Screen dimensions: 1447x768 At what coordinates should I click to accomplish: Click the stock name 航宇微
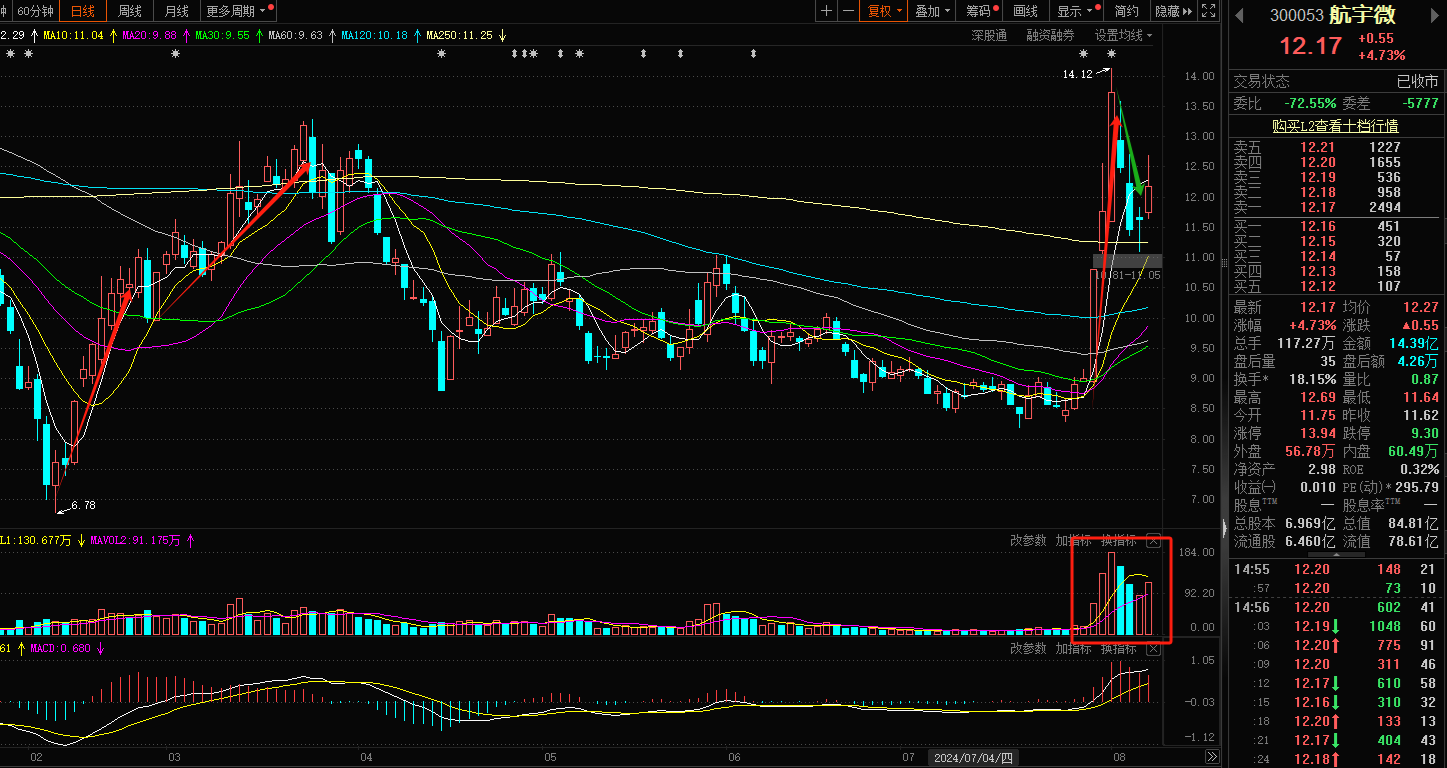point(1362,15)
